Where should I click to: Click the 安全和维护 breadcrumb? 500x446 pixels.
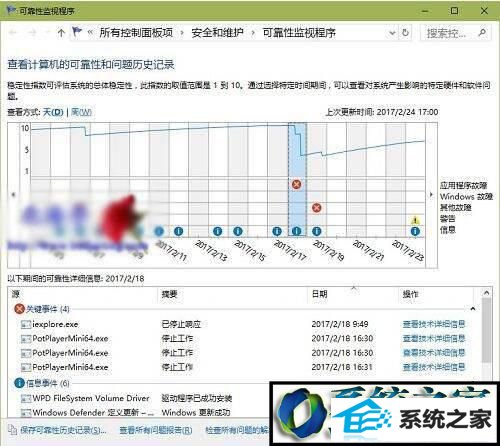[217, 33]
